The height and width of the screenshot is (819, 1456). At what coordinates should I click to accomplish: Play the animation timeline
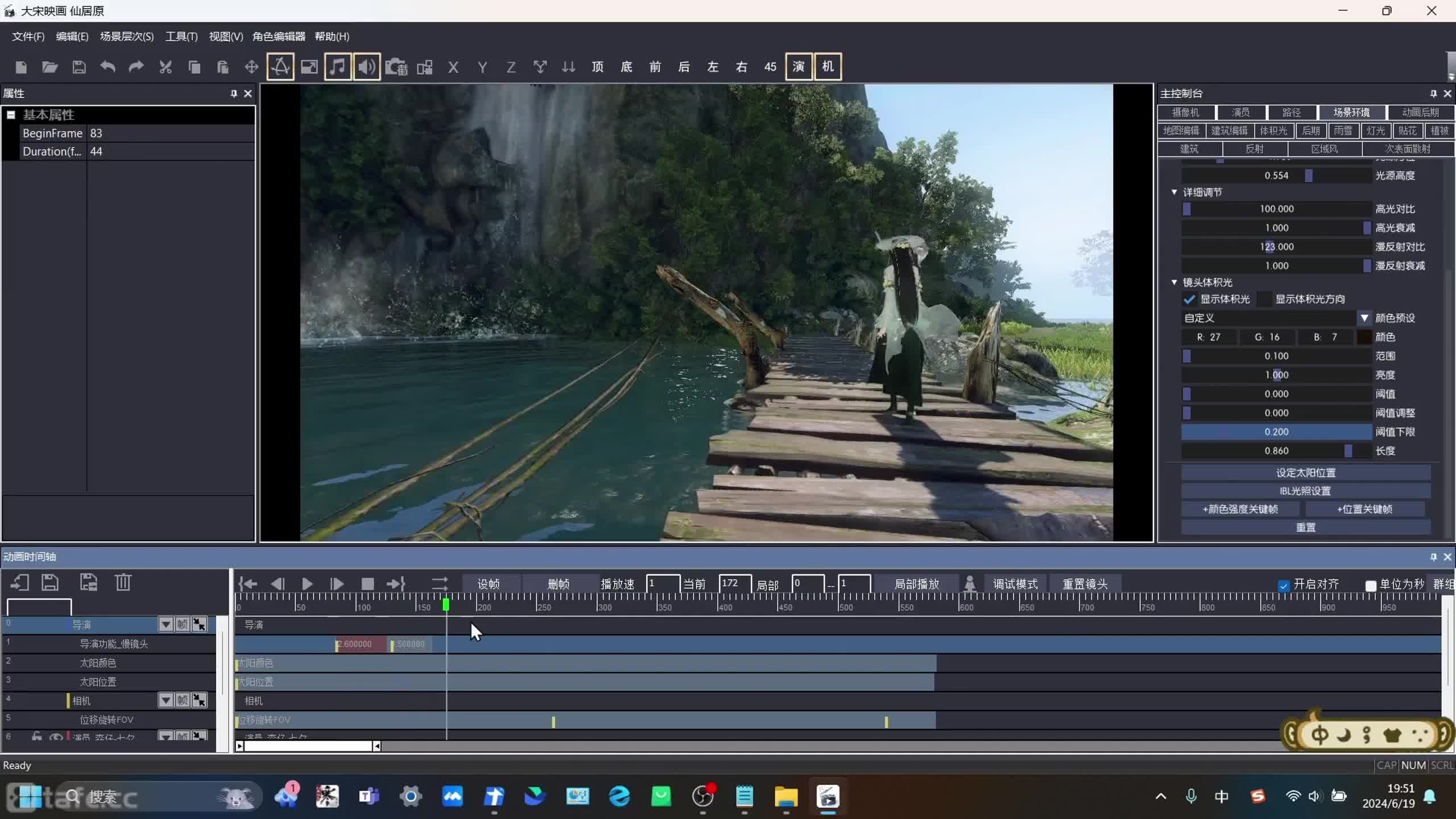point(307,584)
